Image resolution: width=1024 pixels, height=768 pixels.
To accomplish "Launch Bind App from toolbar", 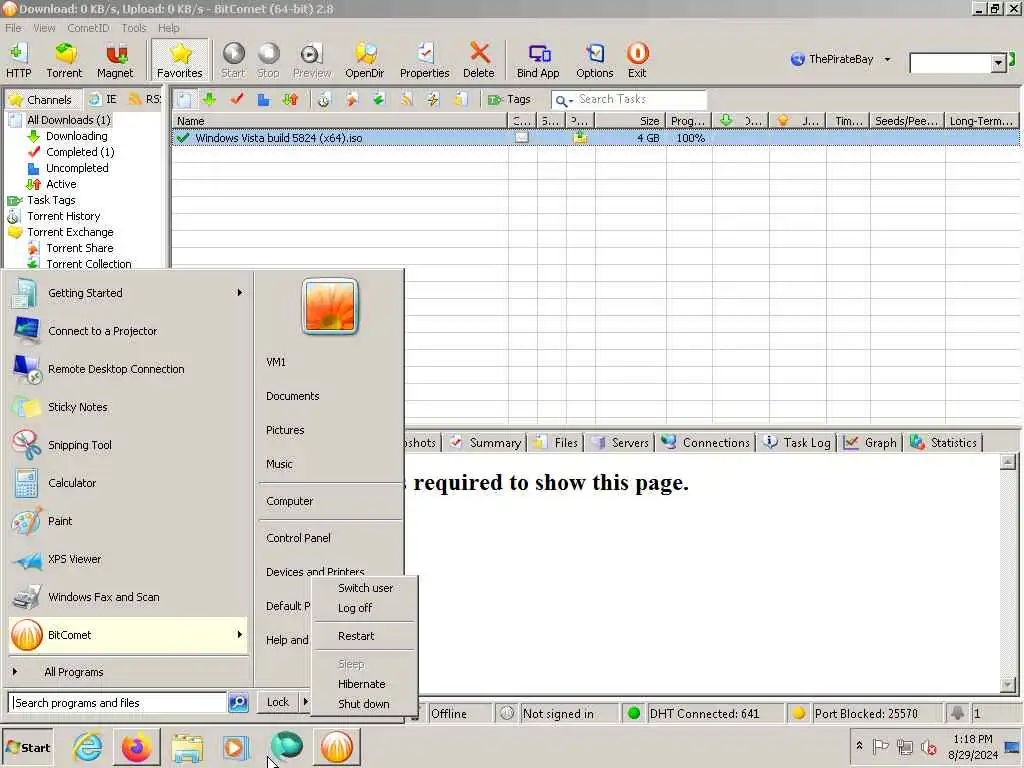I will point(538,60).
